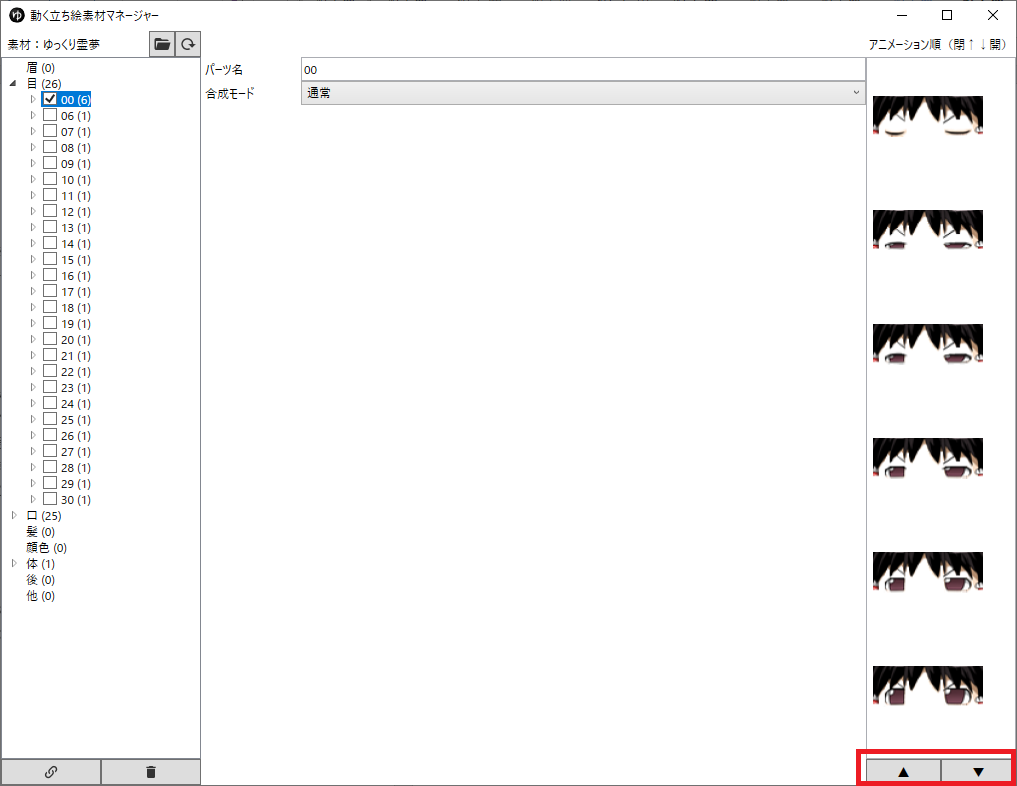Expand the 06 (1) part node
The height and width of the screenshot is (786, 1017).
point(33,115)
